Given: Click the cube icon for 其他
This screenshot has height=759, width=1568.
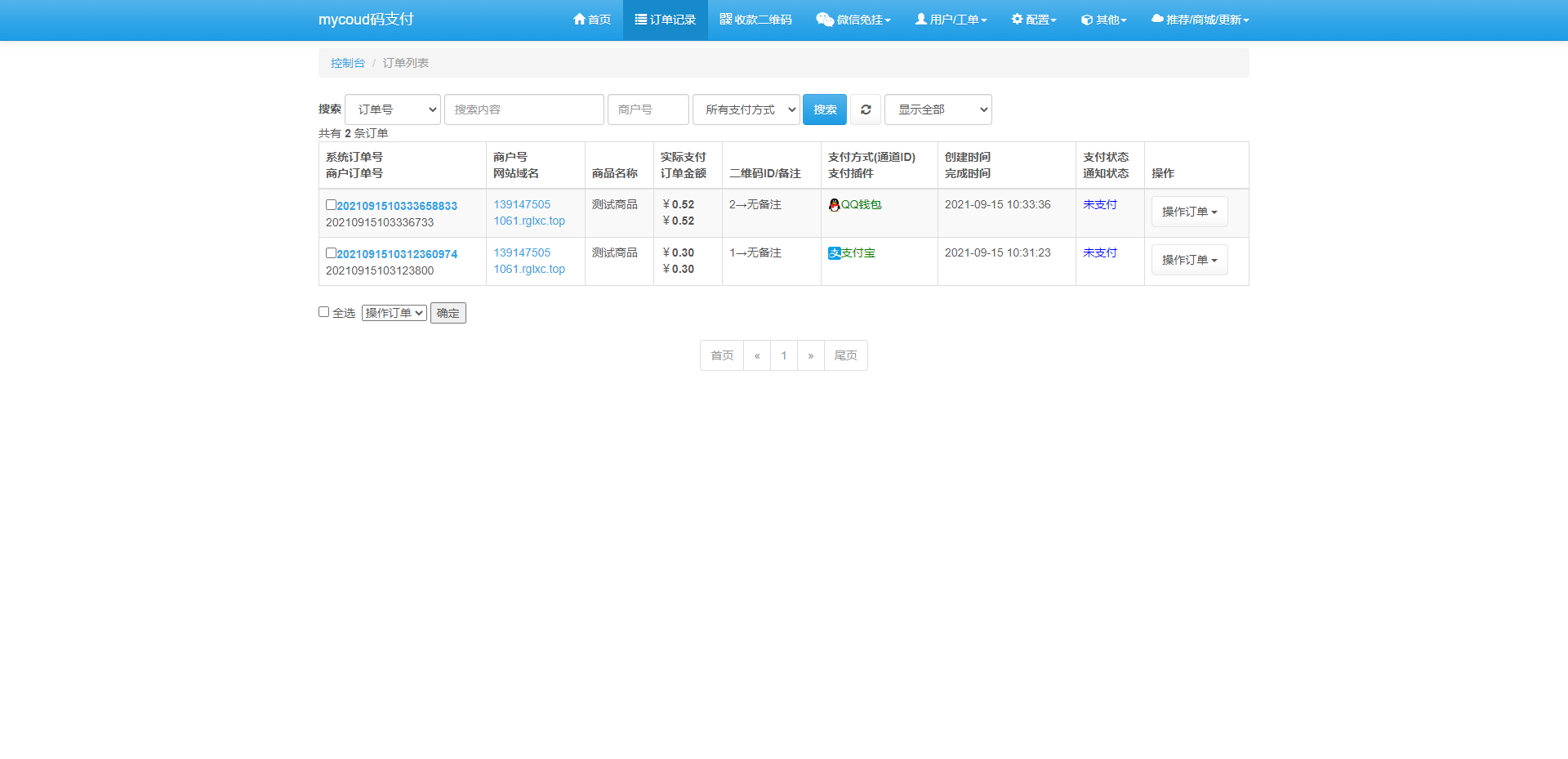Looking at the screenshot, I should click(x=1086, y=20).
